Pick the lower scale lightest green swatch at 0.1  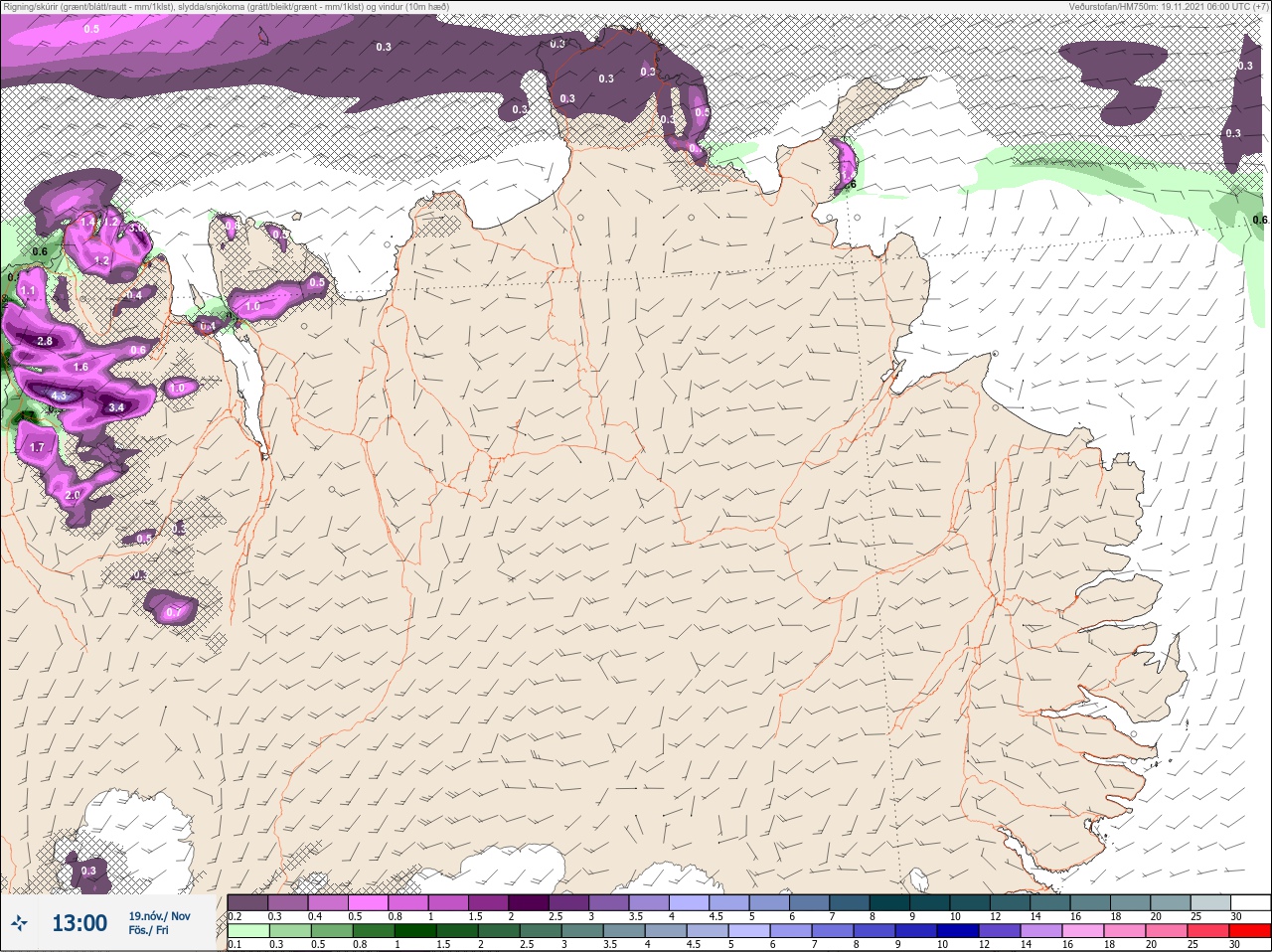point(248,930)
